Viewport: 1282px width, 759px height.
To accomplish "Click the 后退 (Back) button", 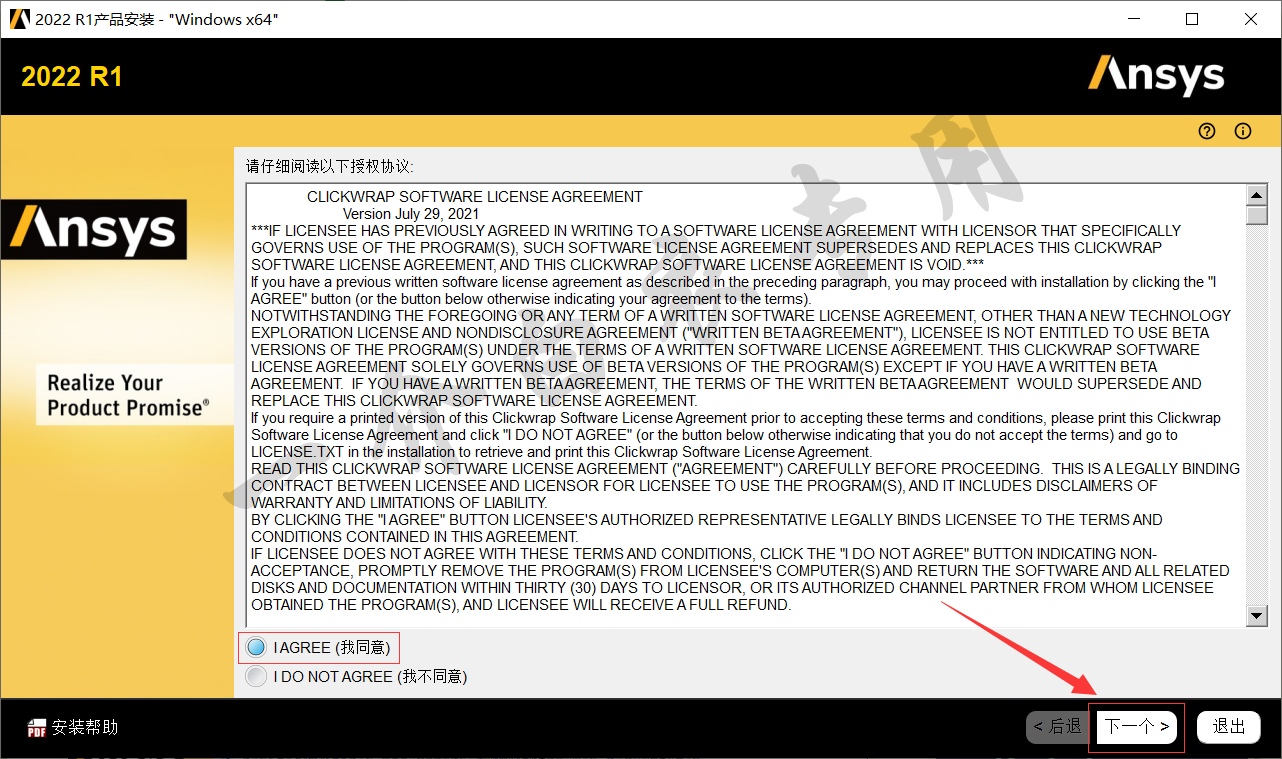I will click(x=1057, y=727).
